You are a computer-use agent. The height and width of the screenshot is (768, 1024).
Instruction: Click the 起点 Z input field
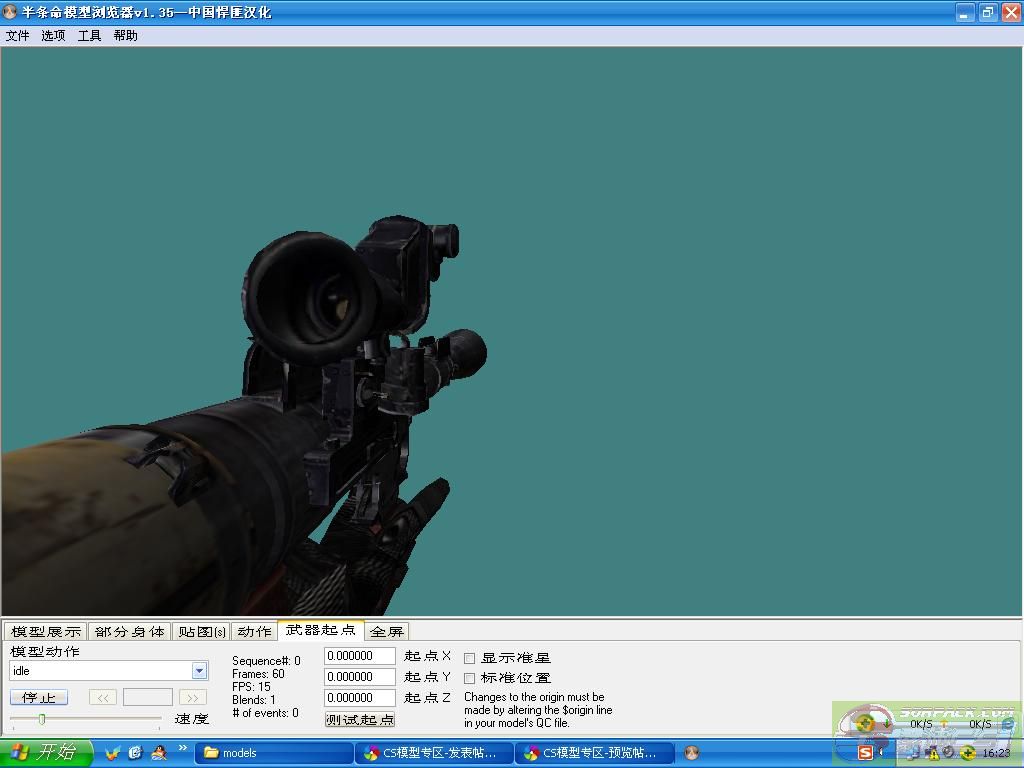click(360, 698)
